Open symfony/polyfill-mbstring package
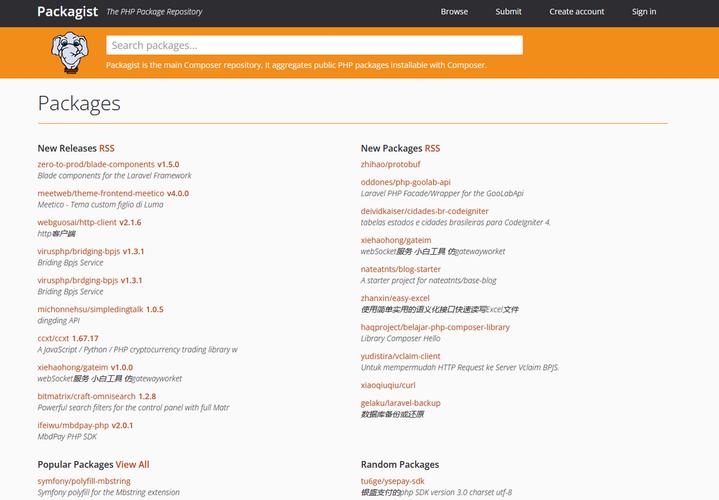Image resolution: width=719 pixels, height=500 pixels. click(x=84, y=481)
